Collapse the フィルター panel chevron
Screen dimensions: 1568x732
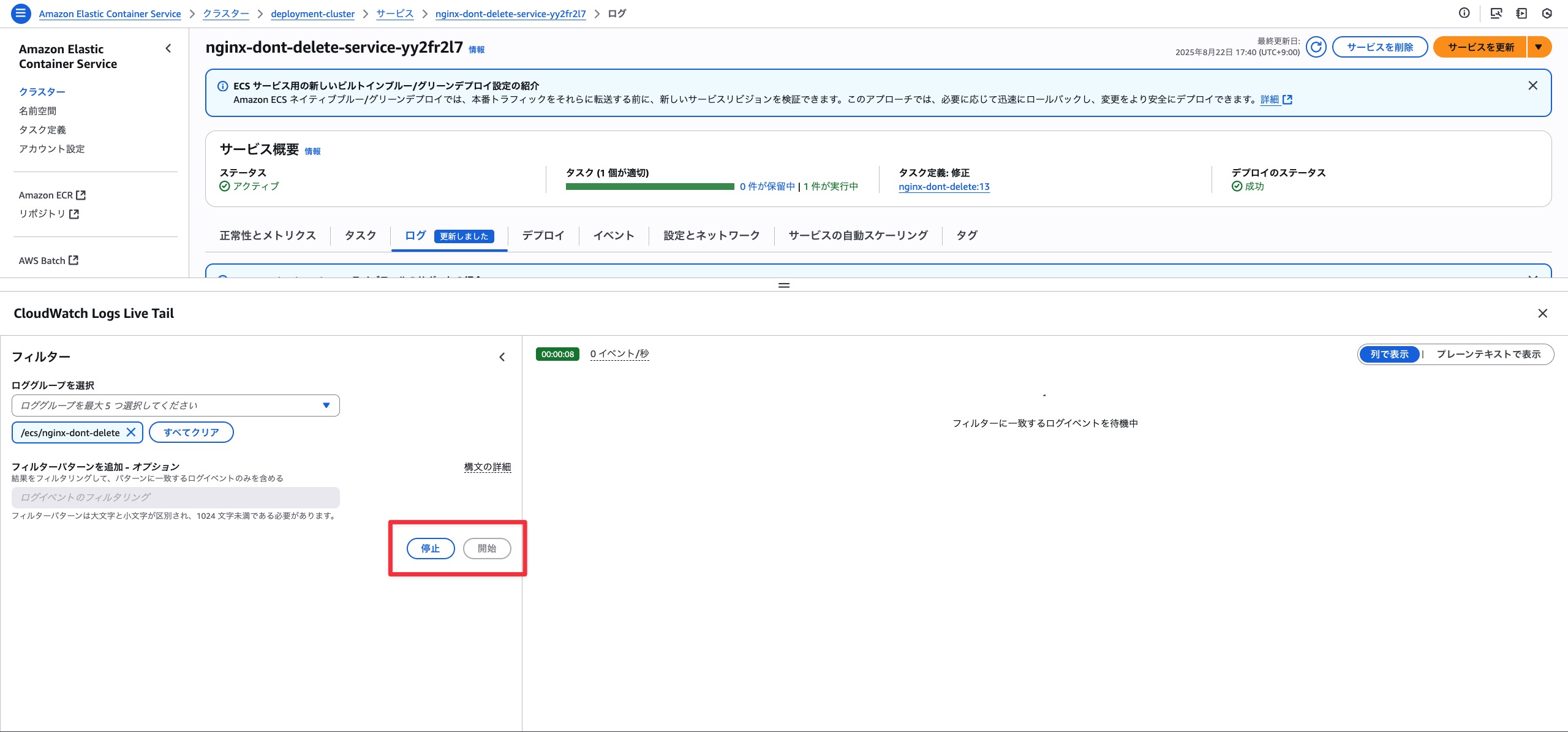[x=502, y=357]
